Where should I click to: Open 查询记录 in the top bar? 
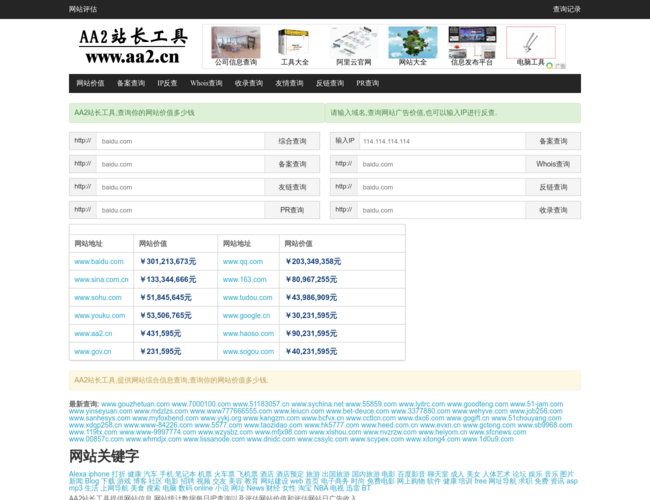coord(566,9)
